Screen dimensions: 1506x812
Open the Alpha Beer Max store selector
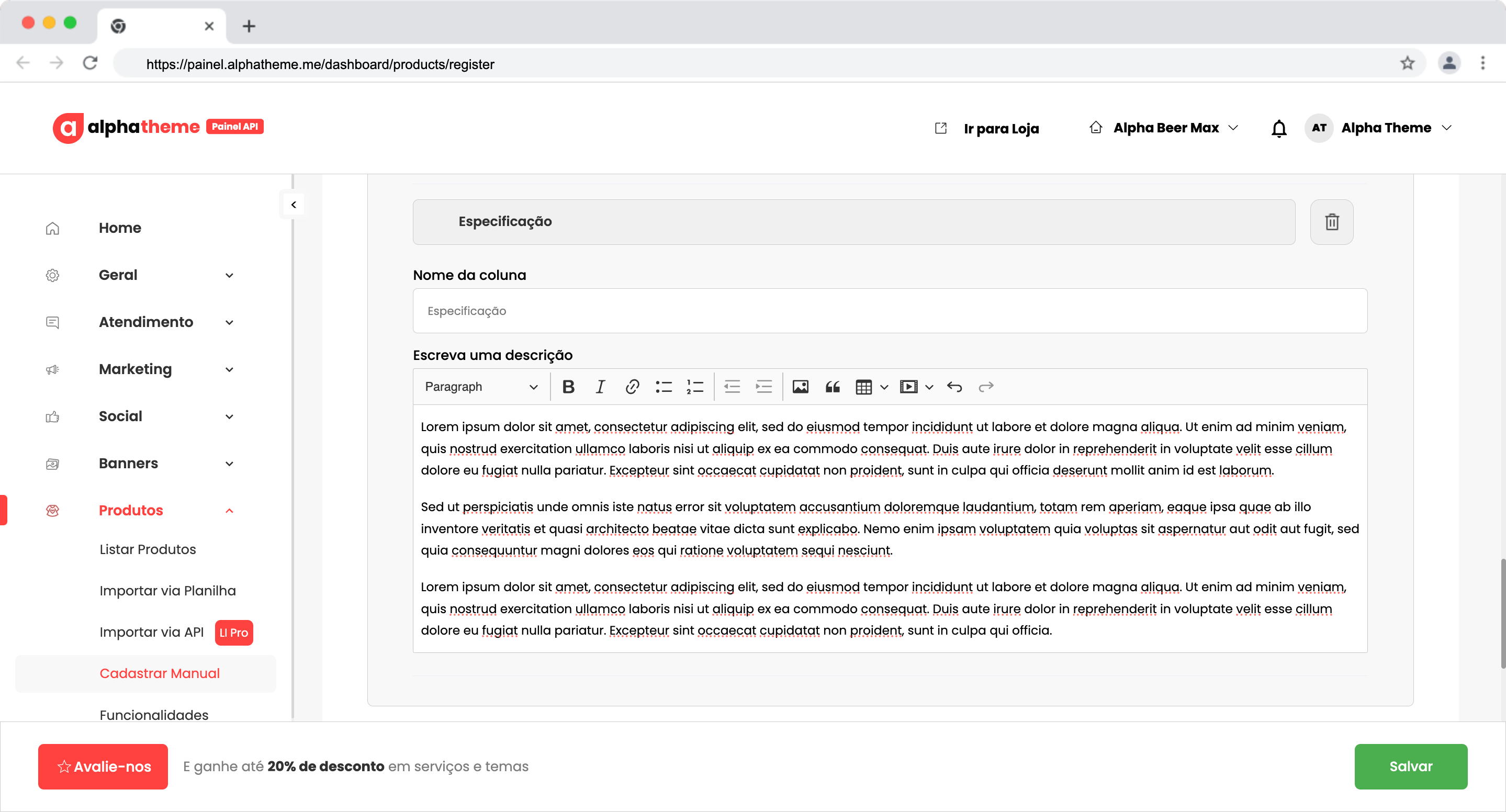click(1165, 128)
